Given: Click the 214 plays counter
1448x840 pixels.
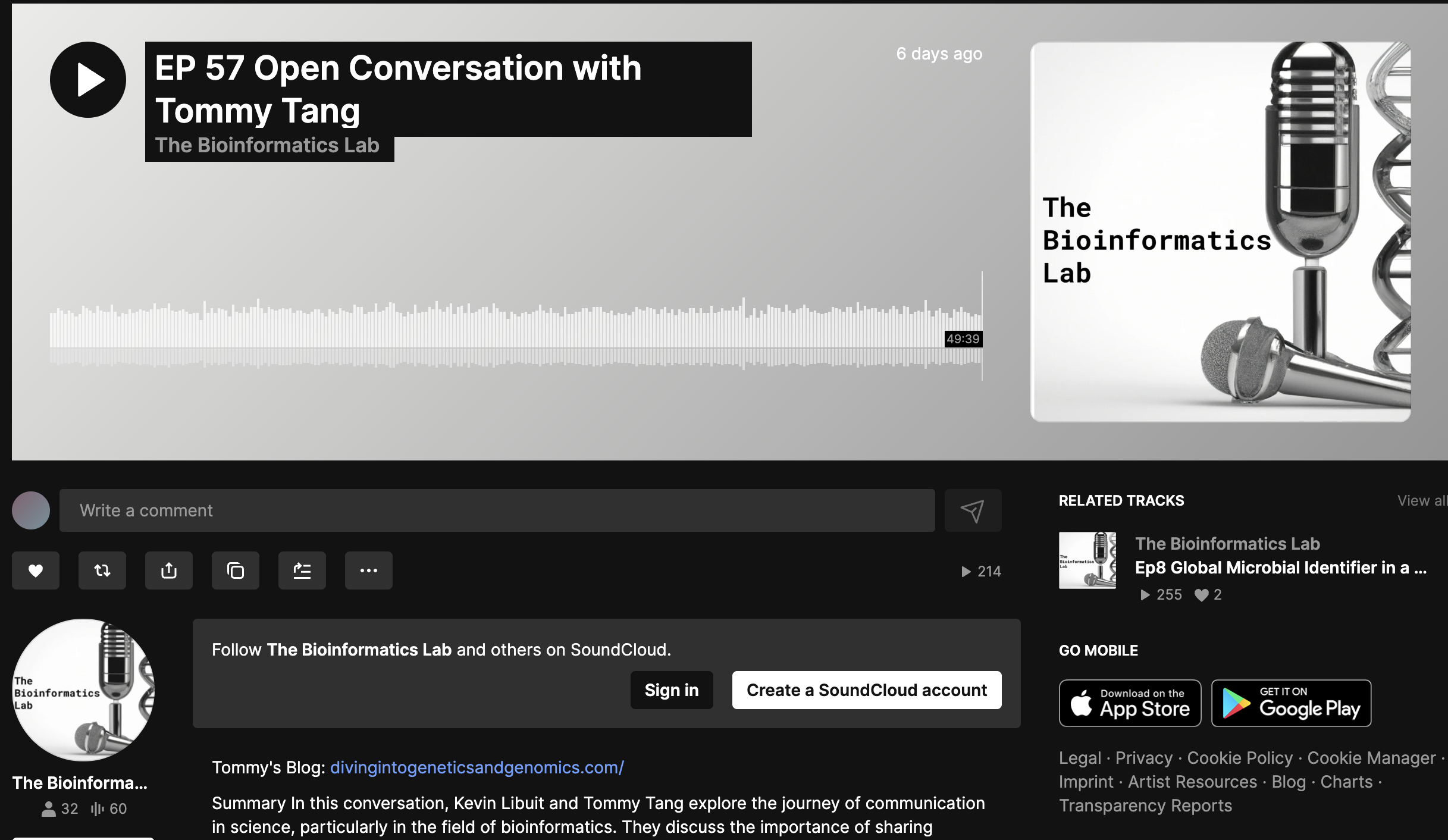Looking at the screenshot, I should pos(982,571).
